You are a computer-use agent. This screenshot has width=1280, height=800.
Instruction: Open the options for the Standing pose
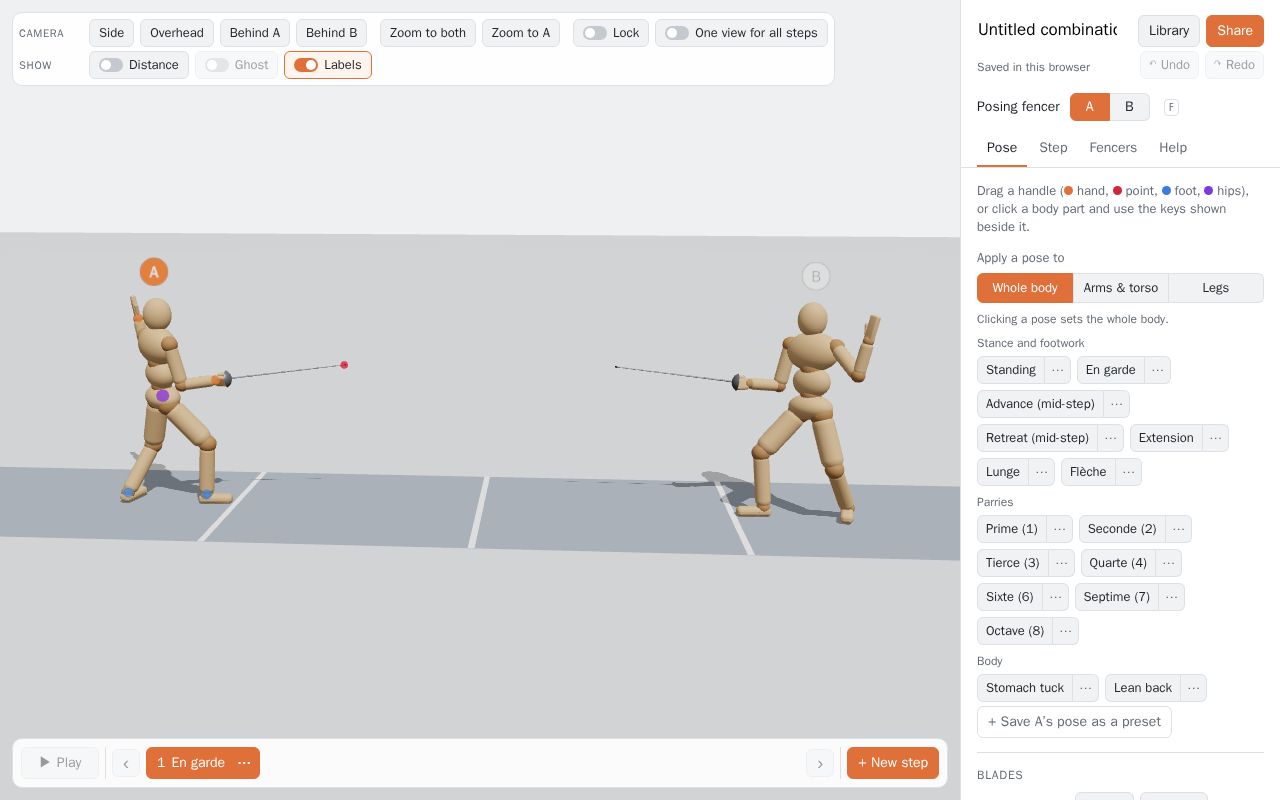coord(1058,370)
